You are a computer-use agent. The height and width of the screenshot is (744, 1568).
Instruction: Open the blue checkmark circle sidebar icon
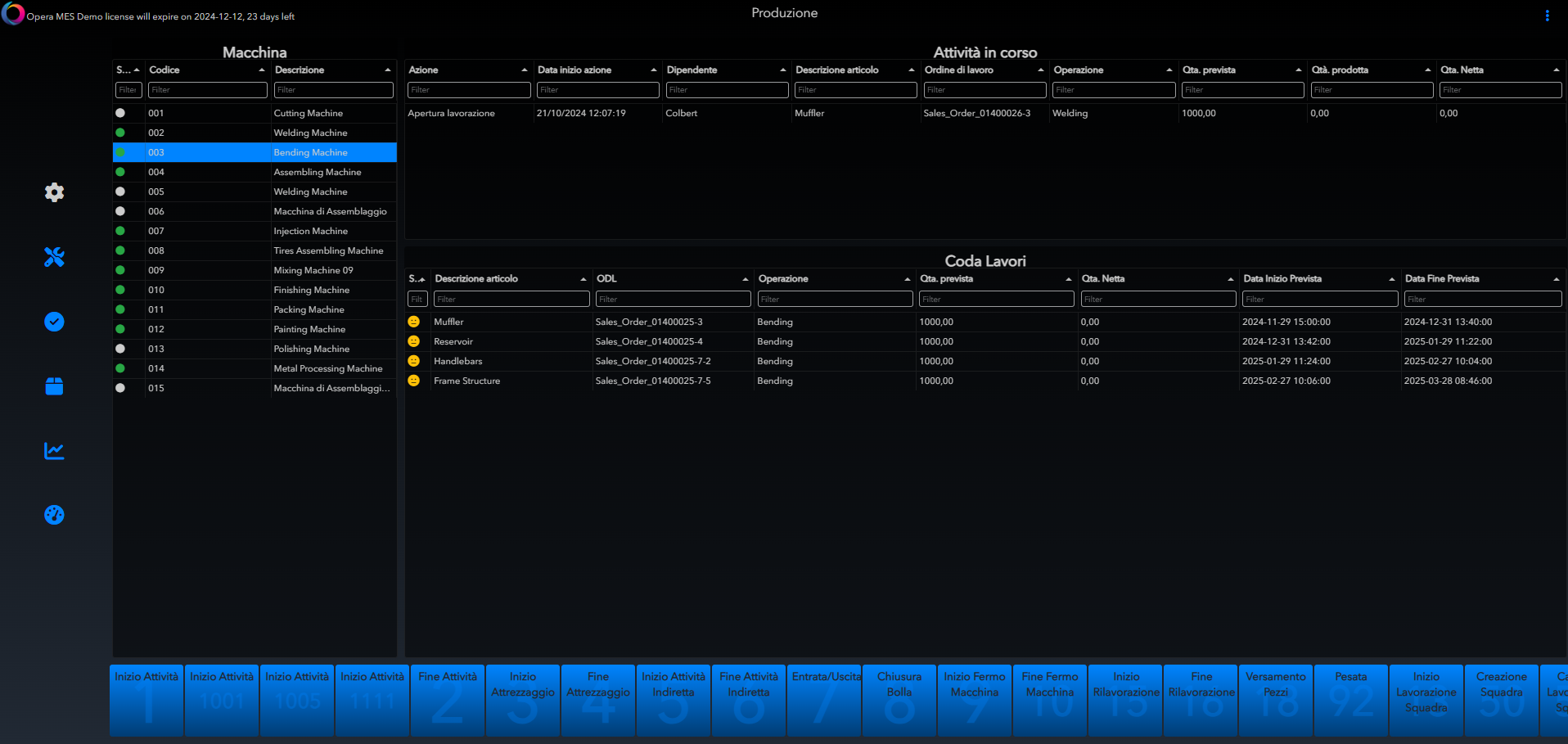(54, 322)
